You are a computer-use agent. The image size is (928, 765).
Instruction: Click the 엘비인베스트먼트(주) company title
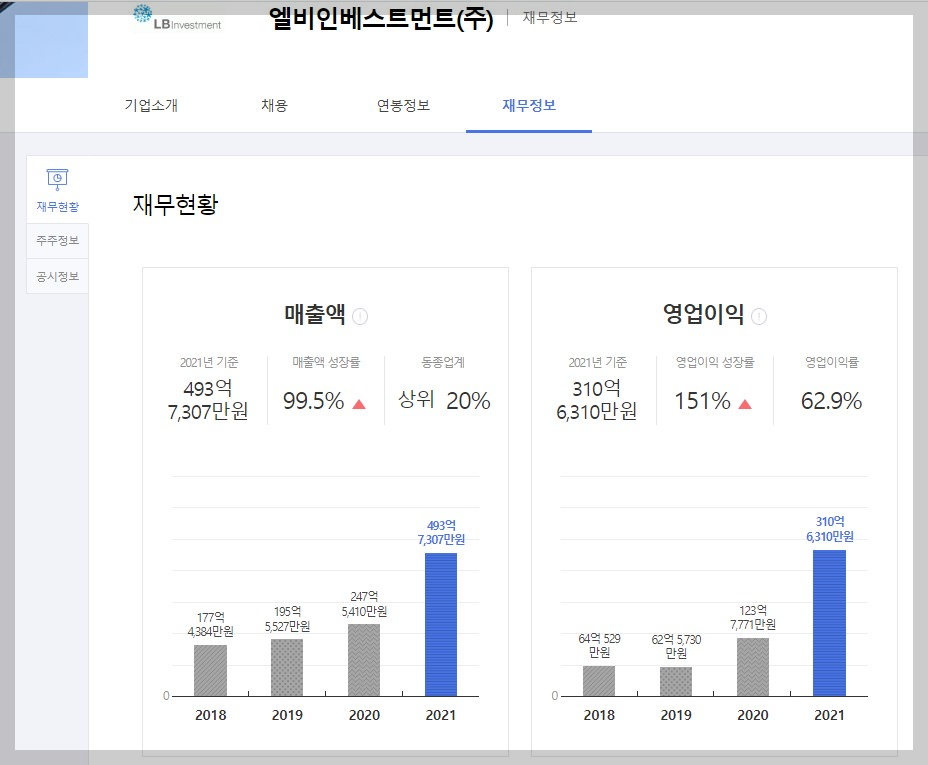tap(381, 18)
